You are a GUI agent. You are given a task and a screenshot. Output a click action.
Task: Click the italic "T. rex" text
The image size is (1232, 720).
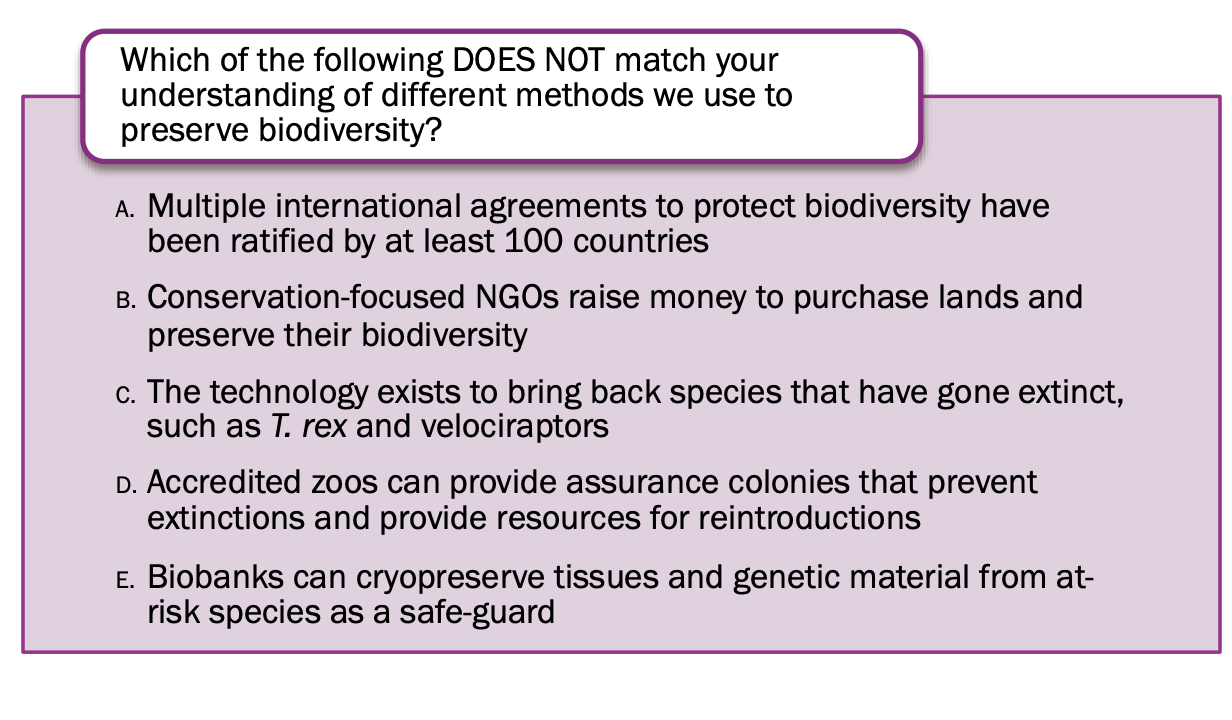click(307, 426)
